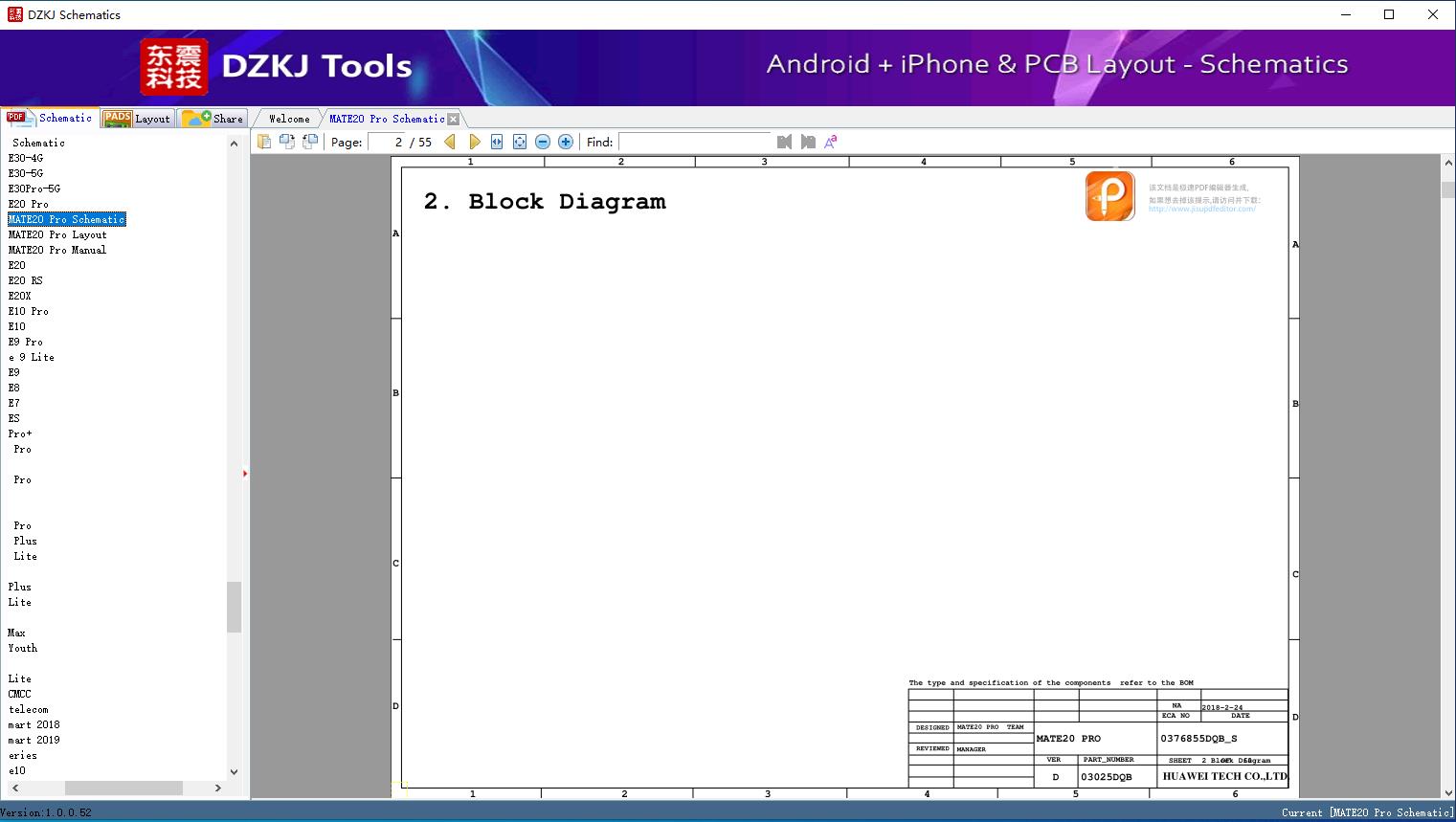The image size is (1456, 822).
Task: Select the MATE20 Pro Schematic entry
Action: tap(67, 219)
